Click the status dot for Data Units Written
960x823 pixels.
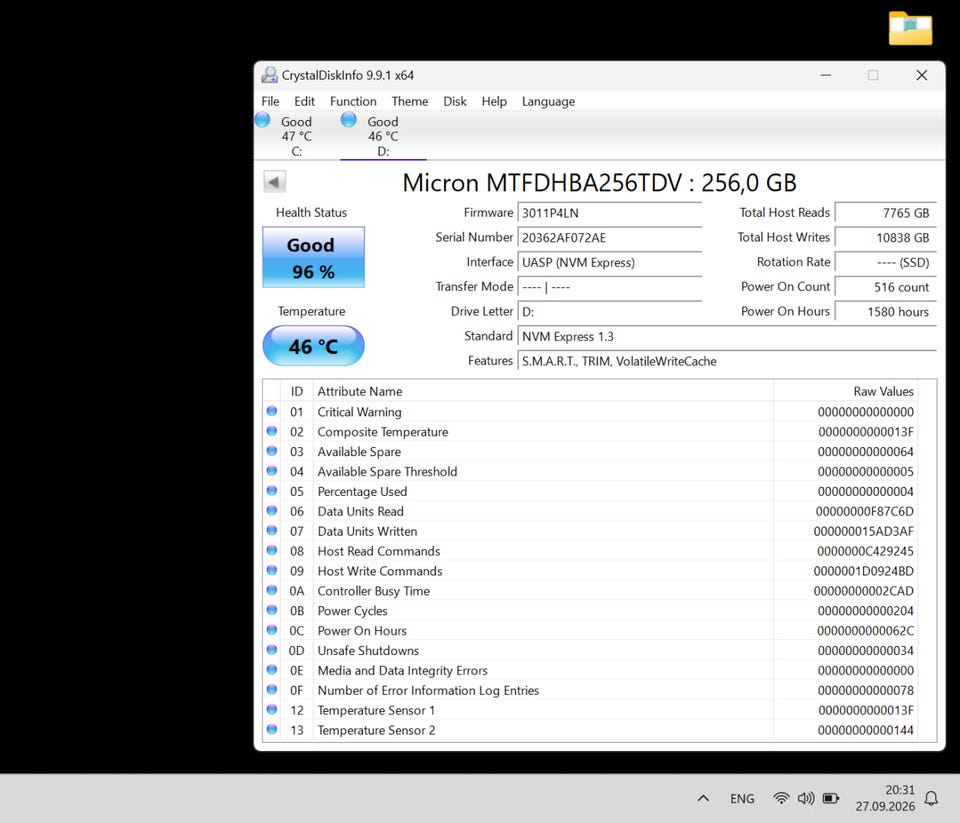coord(272,531)
